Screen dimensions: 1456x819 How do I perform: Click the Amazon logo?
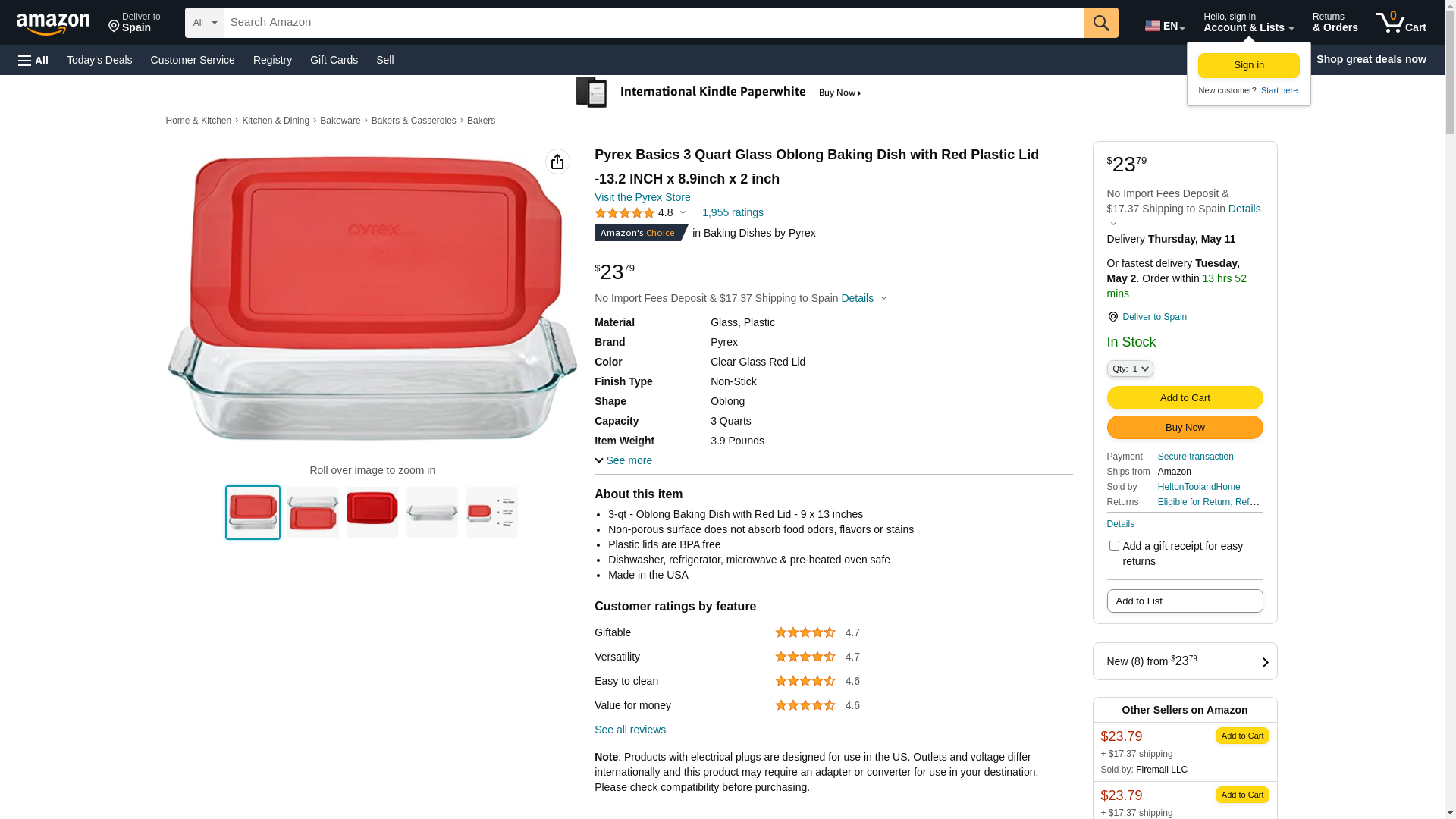click(53, 24)
